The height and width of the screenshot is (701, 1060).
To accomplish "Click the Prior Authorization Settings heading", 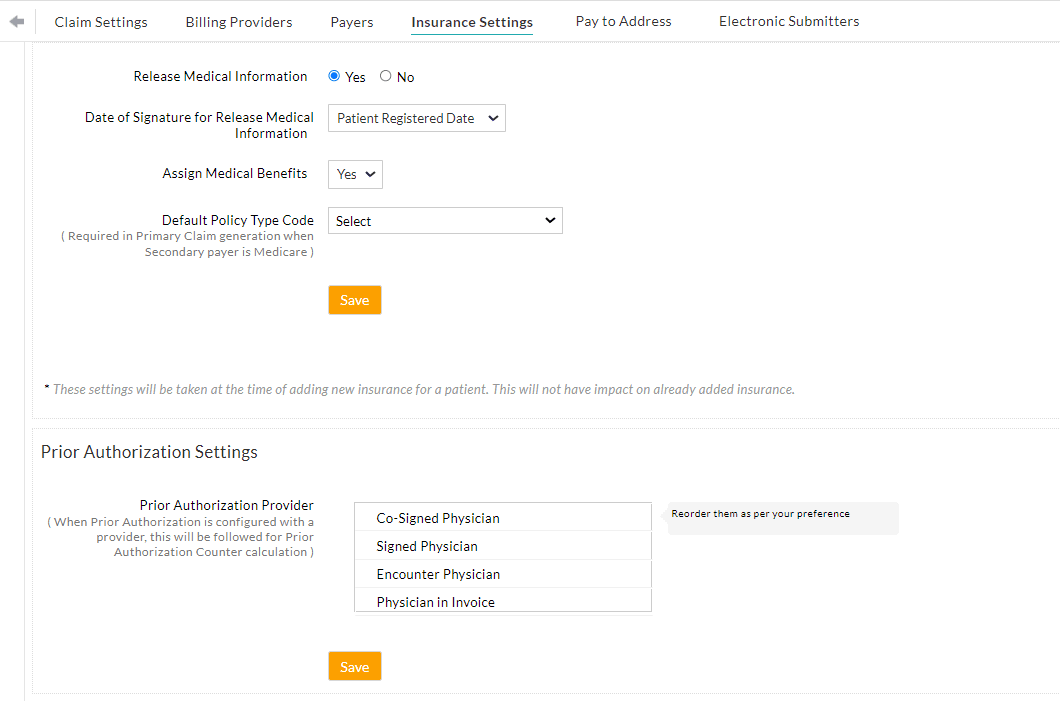I will pos(148,452).
